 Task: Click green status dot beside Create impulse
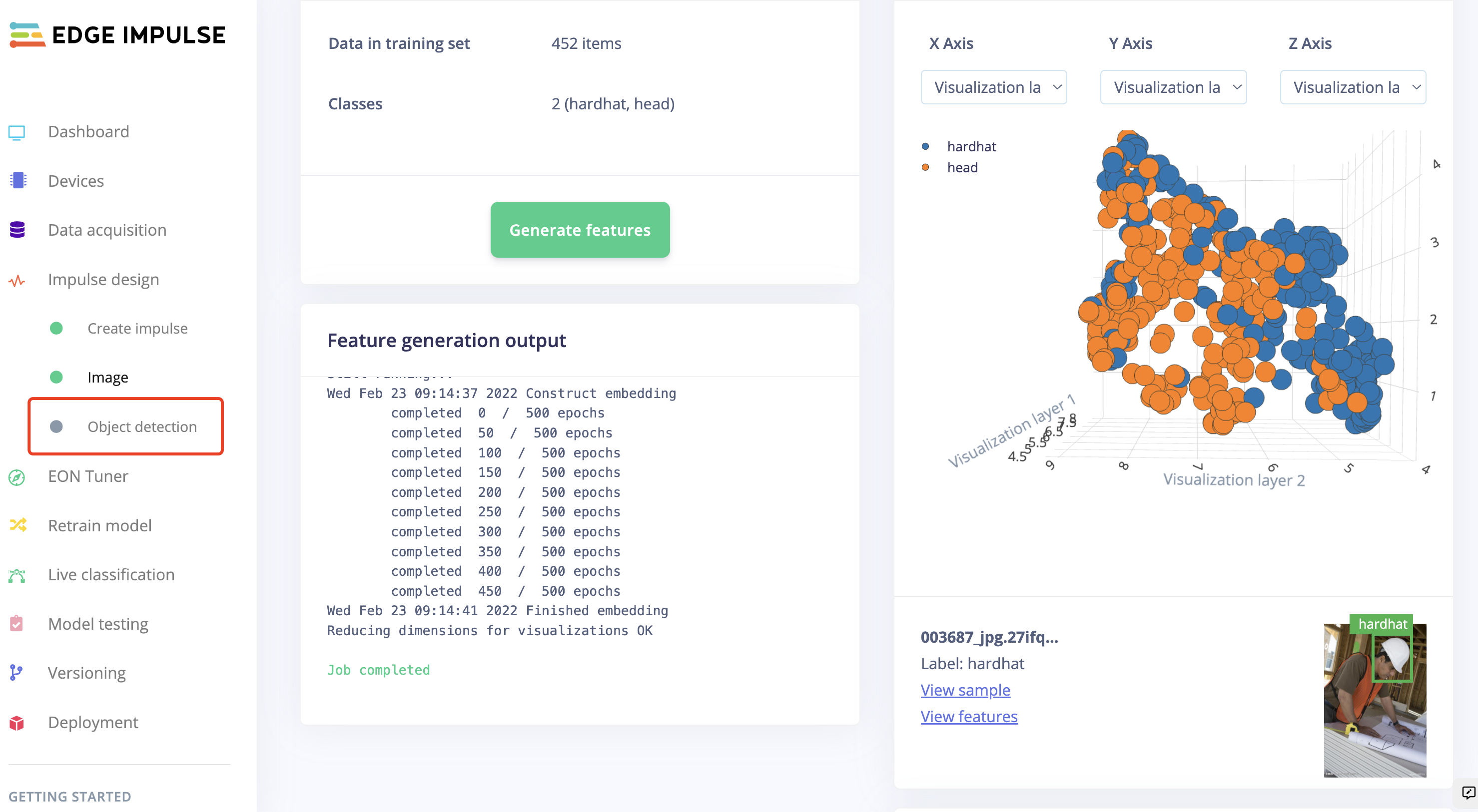pos(56,328)
